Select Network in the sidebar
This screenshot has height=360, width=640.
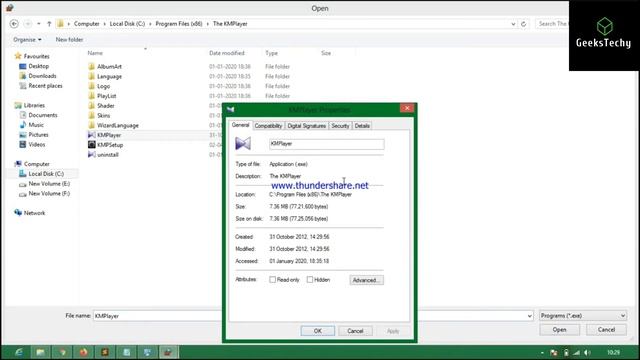point(34,213)
